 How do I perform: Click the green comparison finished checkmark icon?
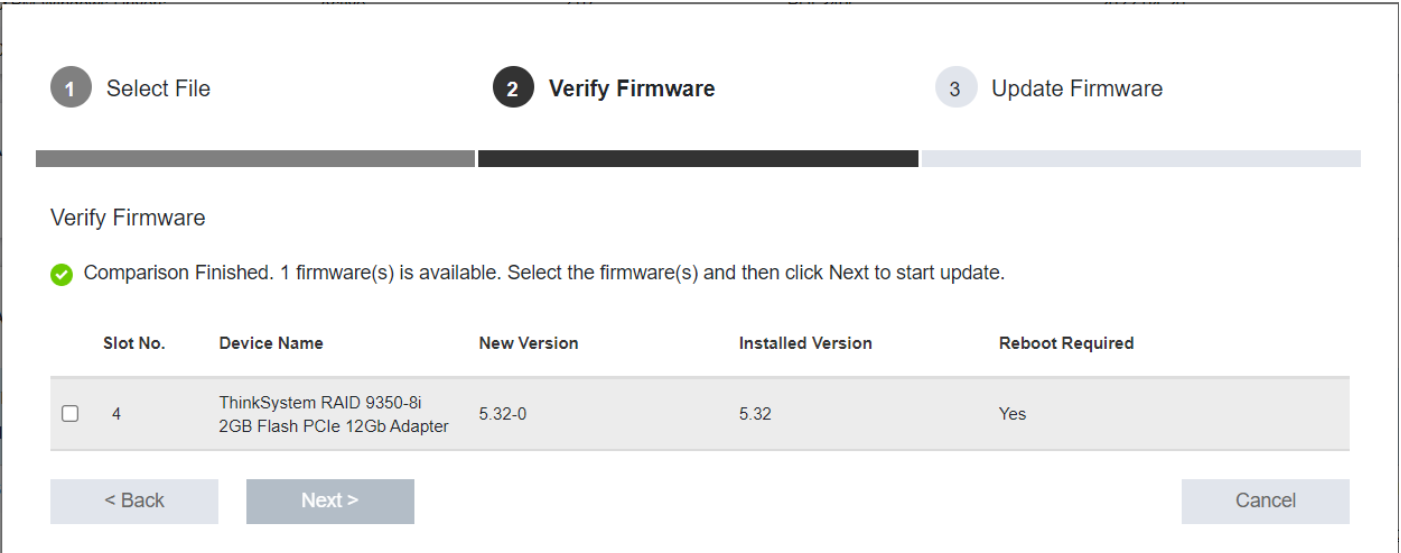coord(62,274)
